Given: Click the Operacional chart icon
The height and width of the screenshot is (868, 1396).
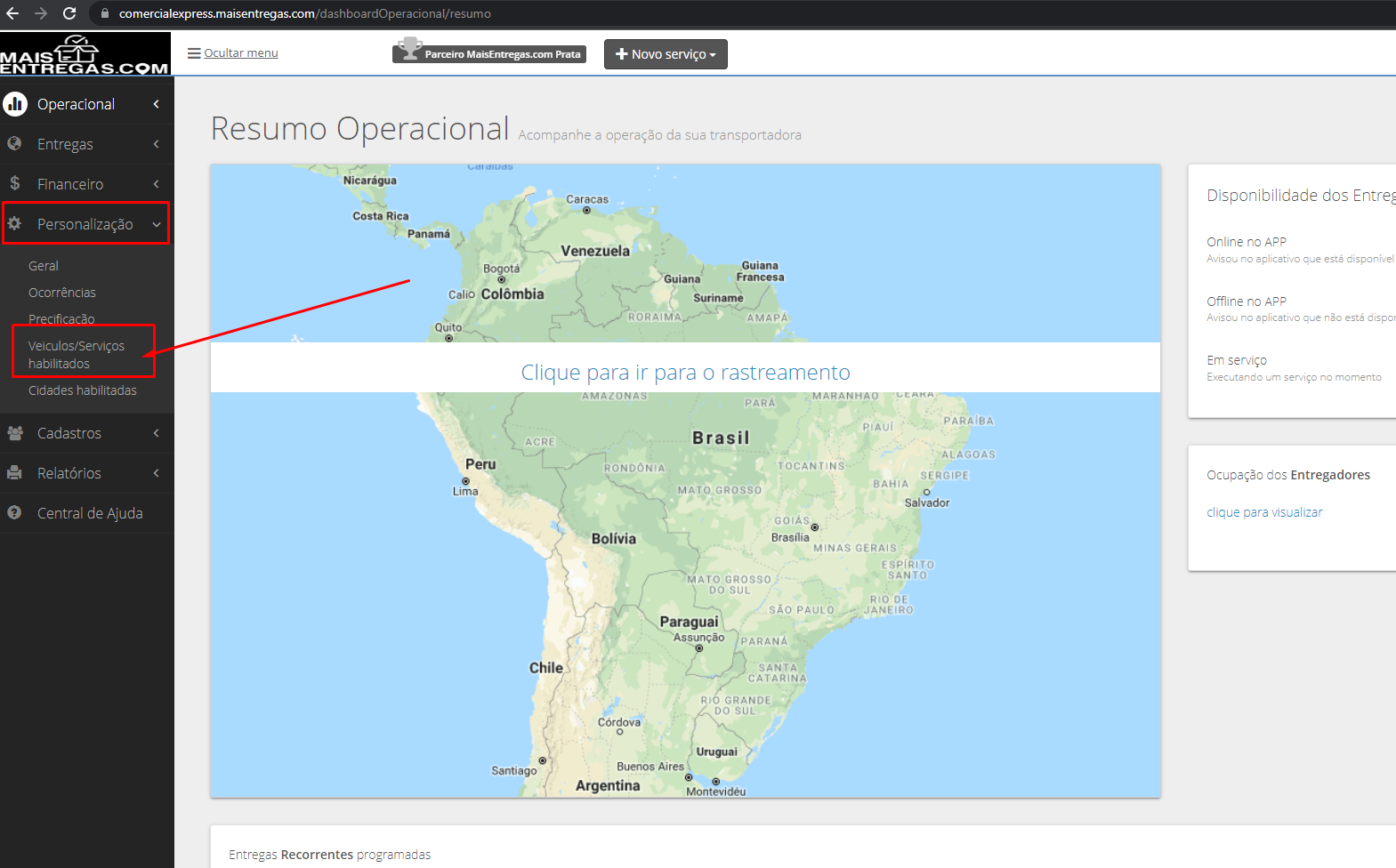Looking at the screenshot, I should (15, 104).
